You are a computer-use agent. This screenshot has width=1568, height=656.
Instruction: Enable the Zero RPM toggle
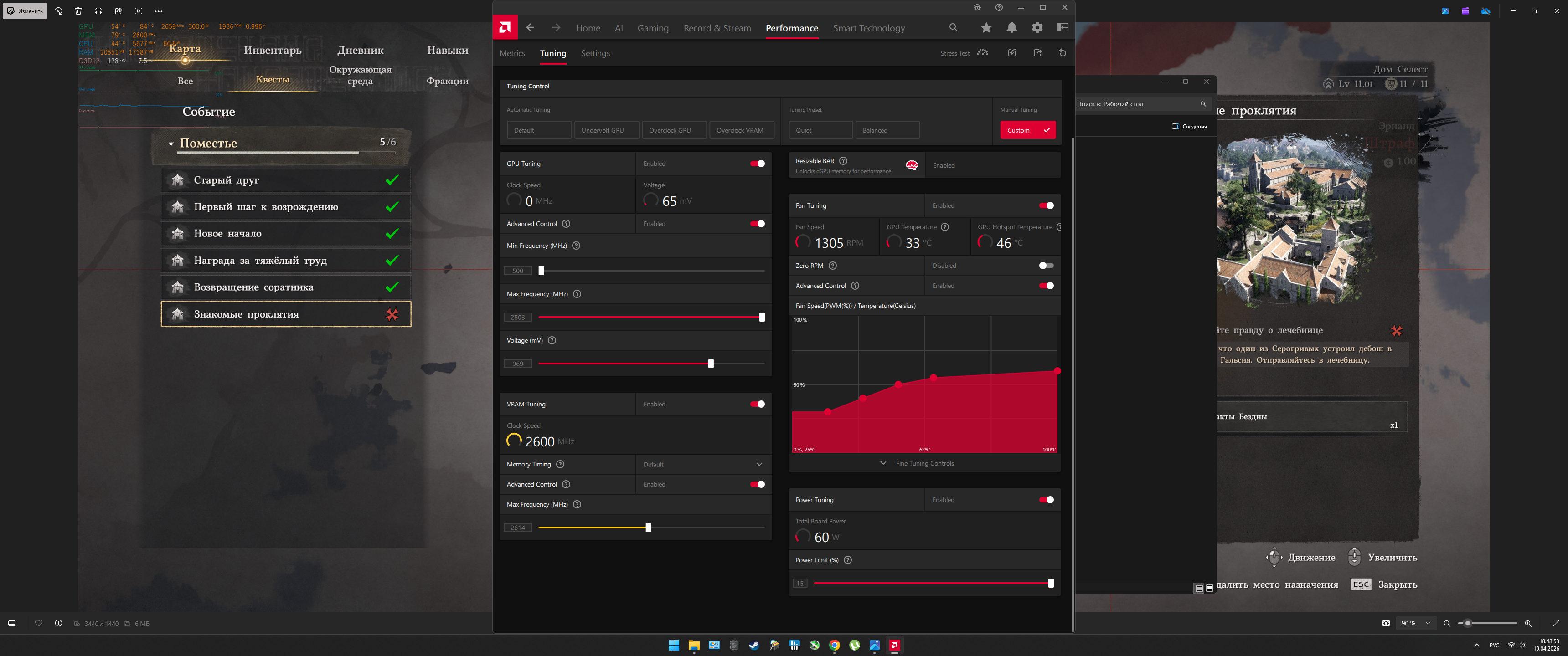(x=1046, y=266)
